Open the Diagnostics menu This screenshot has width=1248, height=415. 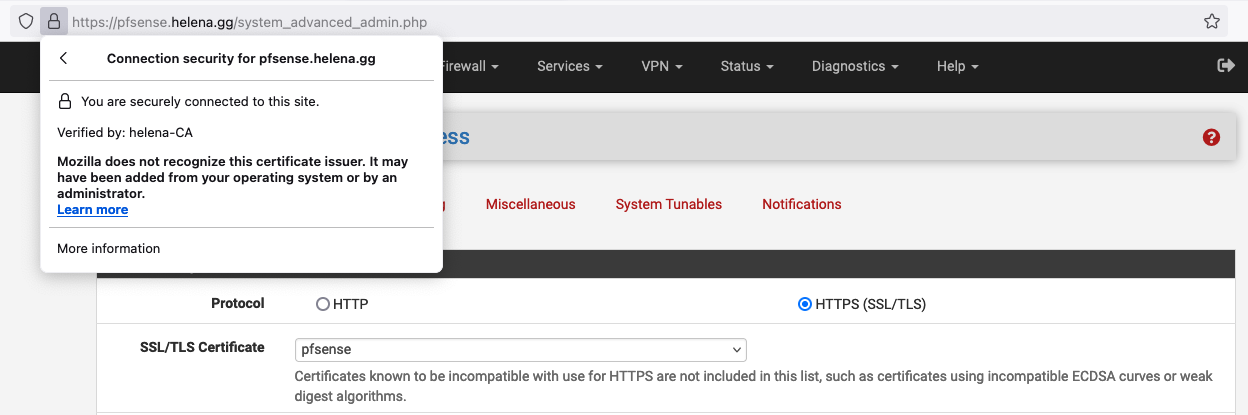click(x=854, y=66)
